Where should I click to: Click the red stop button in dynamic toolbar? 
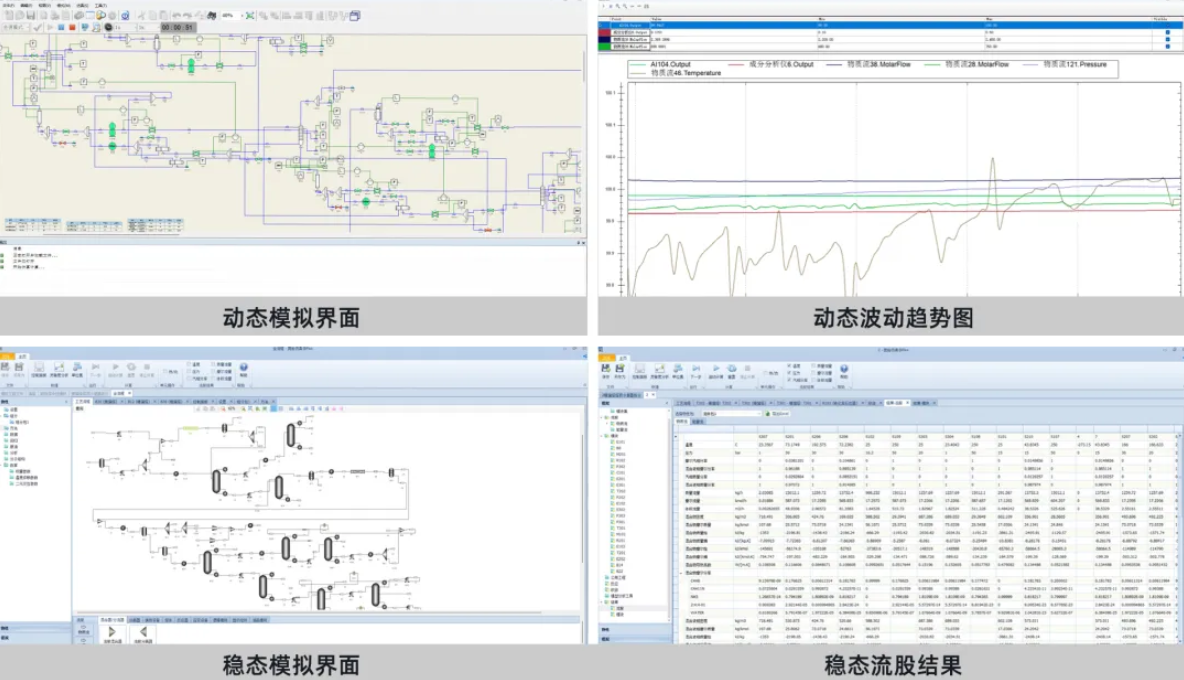point(72,28)
